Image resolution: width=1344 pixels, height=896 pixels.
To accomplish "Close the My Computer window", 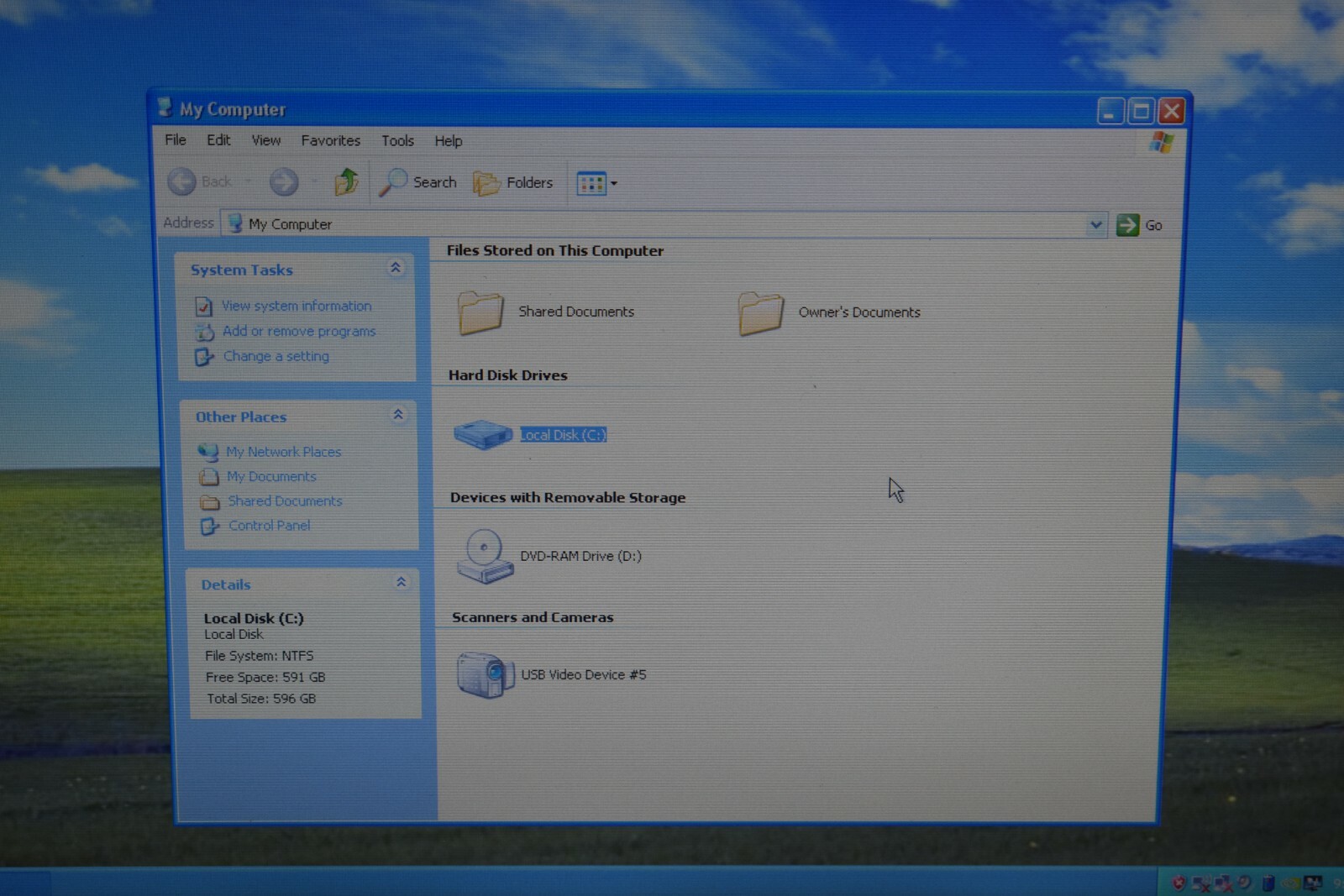I will (1172, 111).
